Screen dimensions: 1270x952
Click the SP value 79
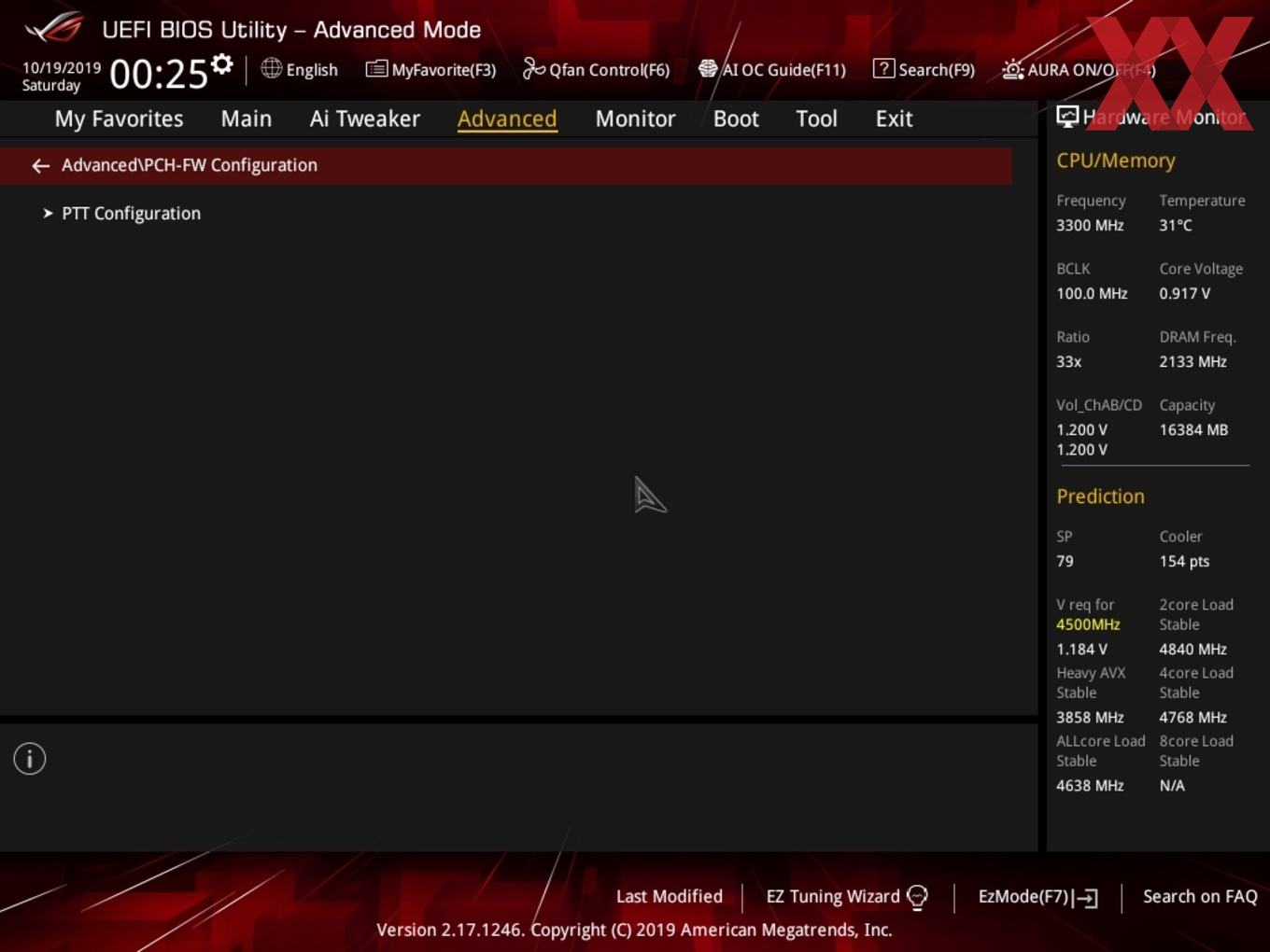coord(1065,562)
